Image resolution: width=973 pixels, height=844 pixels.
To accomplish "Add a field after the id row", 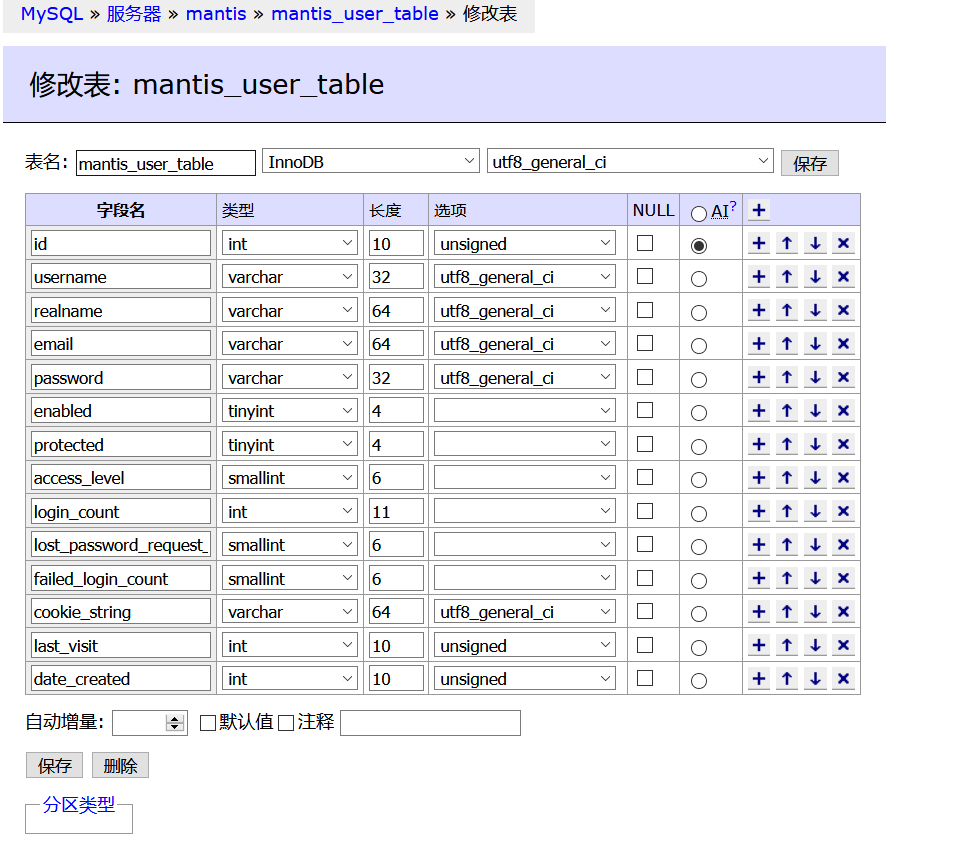I will pyautogui.click(x=758, y=243).
